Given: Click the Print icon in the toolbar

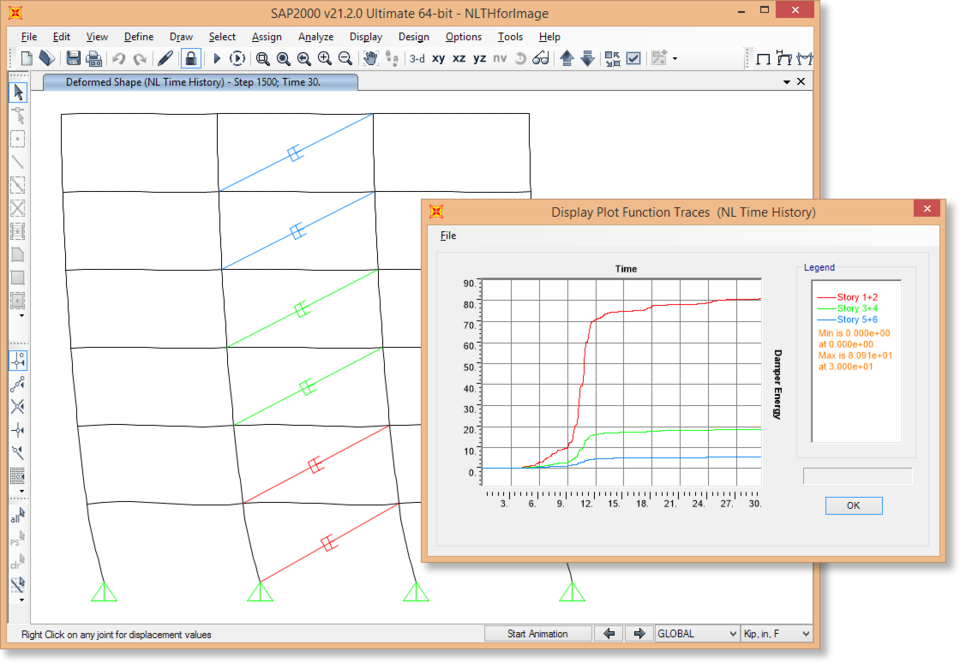Looking at the screenshot, I should tap(93, 59).
